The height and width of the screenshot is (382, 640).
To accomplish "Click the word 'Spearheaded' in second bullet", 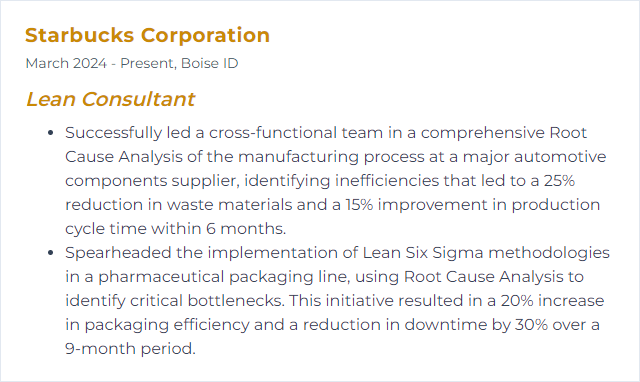I will [x=118, y=253].
